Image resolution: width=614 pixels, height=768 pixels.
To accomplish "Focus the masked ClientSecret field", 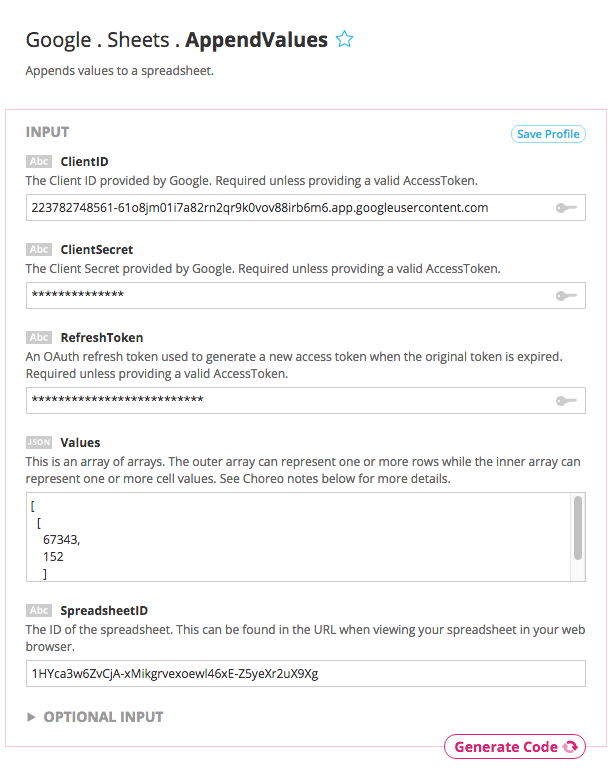I will (x=285, y=296).
